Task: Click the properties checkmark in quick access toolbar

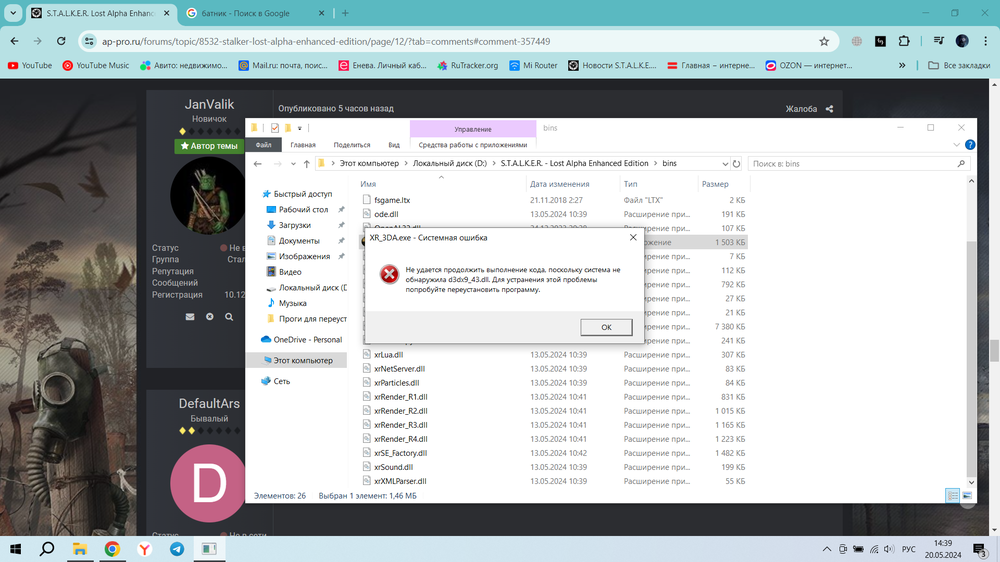Action: pyautogui.click(x=274, y=128)
